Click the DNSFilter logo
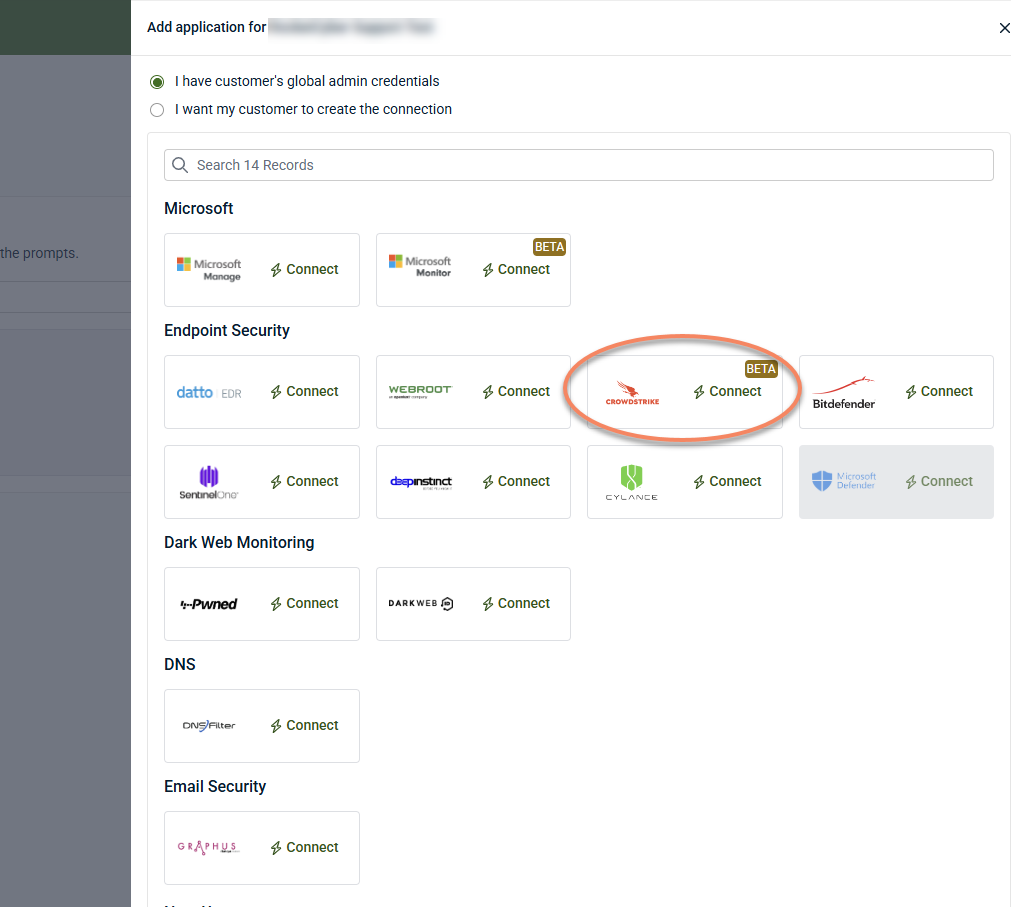 (x=209, y=726)
